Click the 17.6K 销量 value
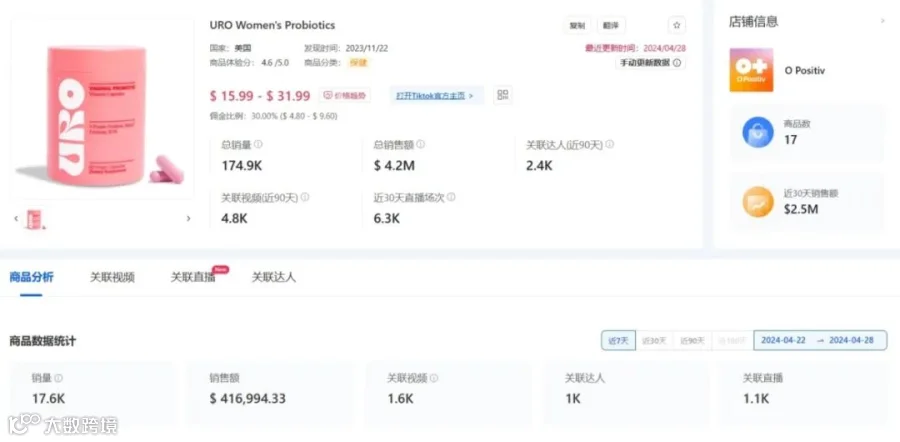Screen dimensions: 900x442 point(48,398)
